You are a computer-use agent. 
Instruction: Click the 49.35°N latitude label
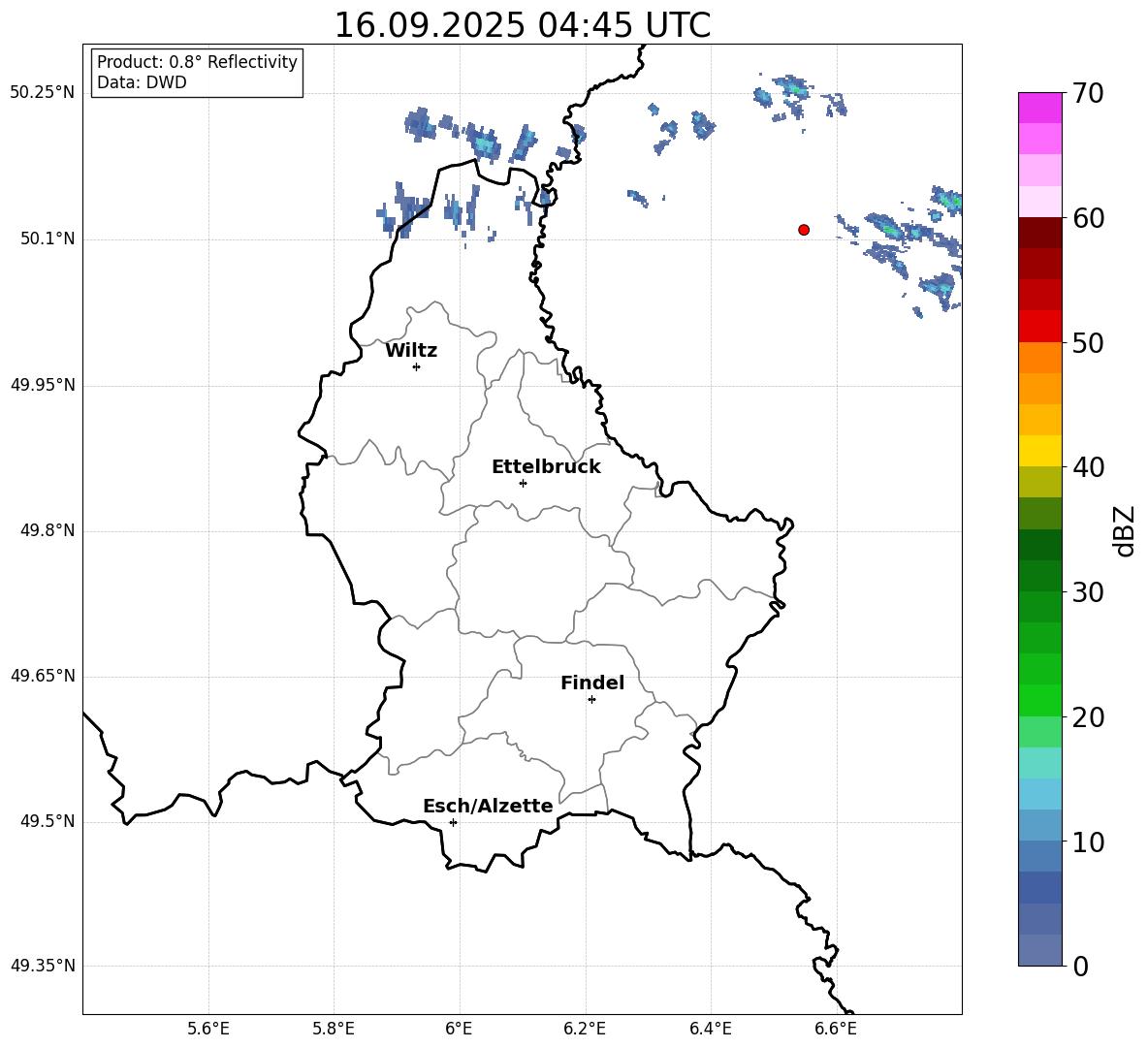(x=43, y=966)
